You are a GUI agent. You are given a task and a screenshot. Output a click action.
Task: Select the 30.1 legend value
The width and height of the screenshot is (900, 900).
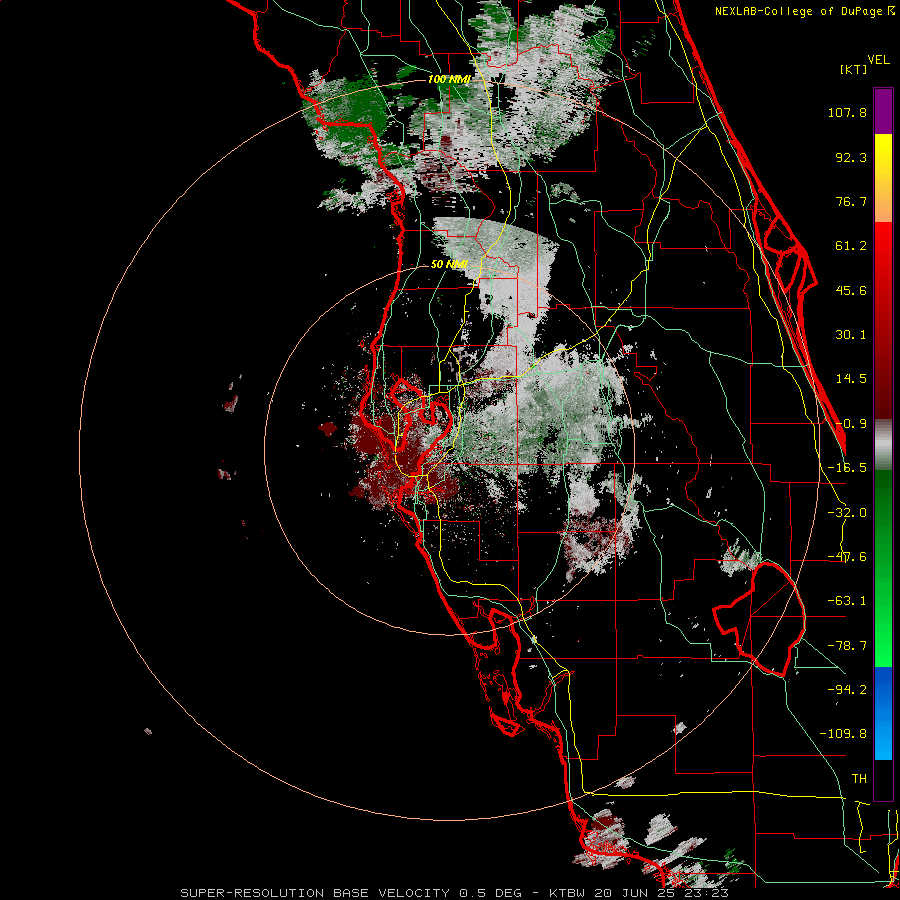(851, 335)
